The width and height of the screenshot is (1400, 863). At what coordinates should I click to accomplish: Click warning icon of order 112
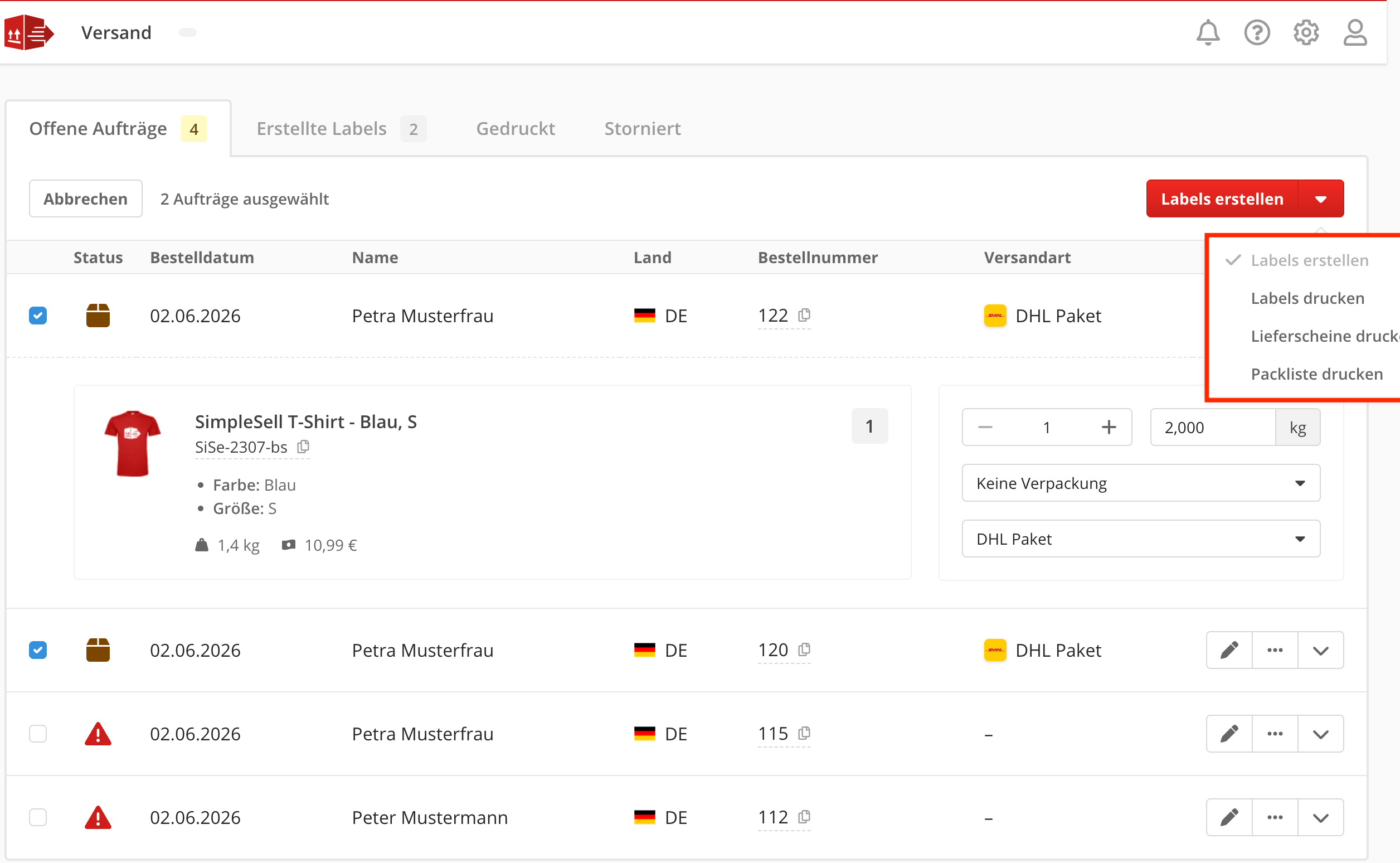click(x=98, y=817)
